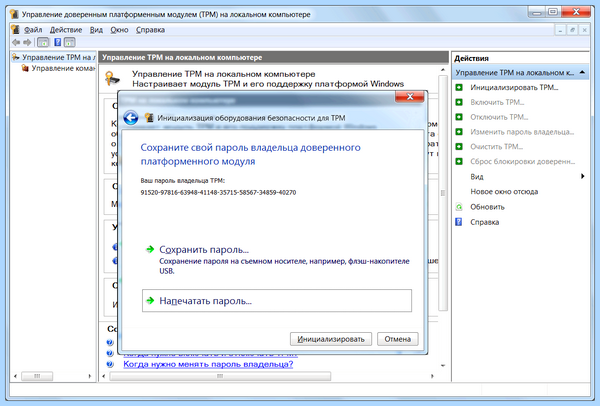The image size is (600, 406).
Task: Choose Напечатать пароль... option
Action: coord(277,301)
